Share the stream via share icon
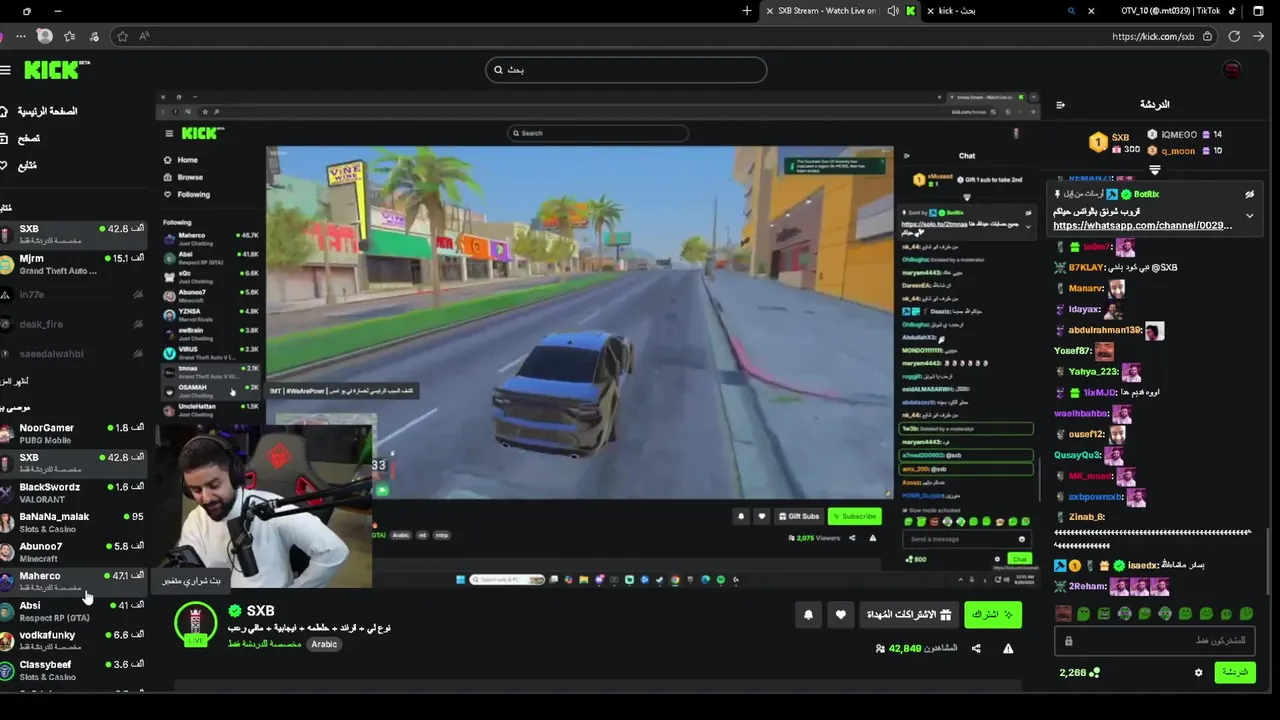 [976, 648]
